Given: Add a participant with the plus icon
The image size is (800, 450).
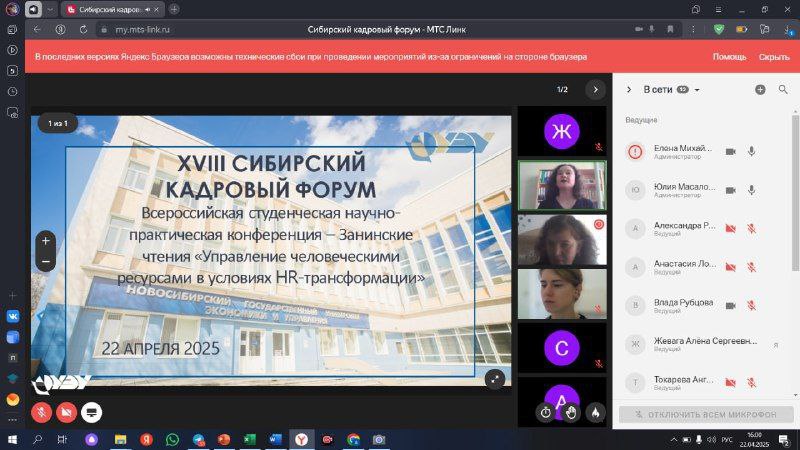Looking at the screenshot, I should pos(760,90).
